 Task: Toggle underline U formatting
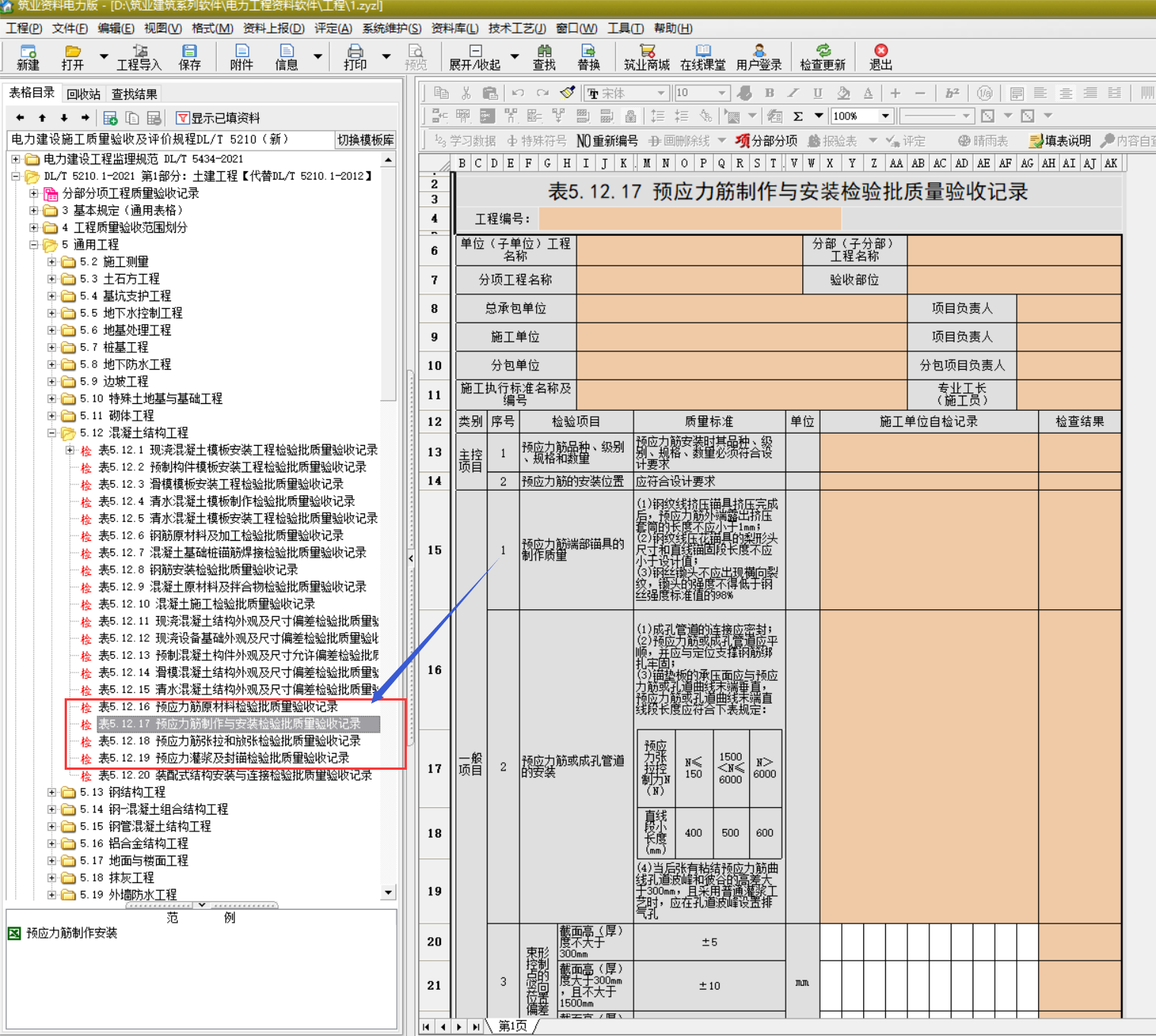818,93
